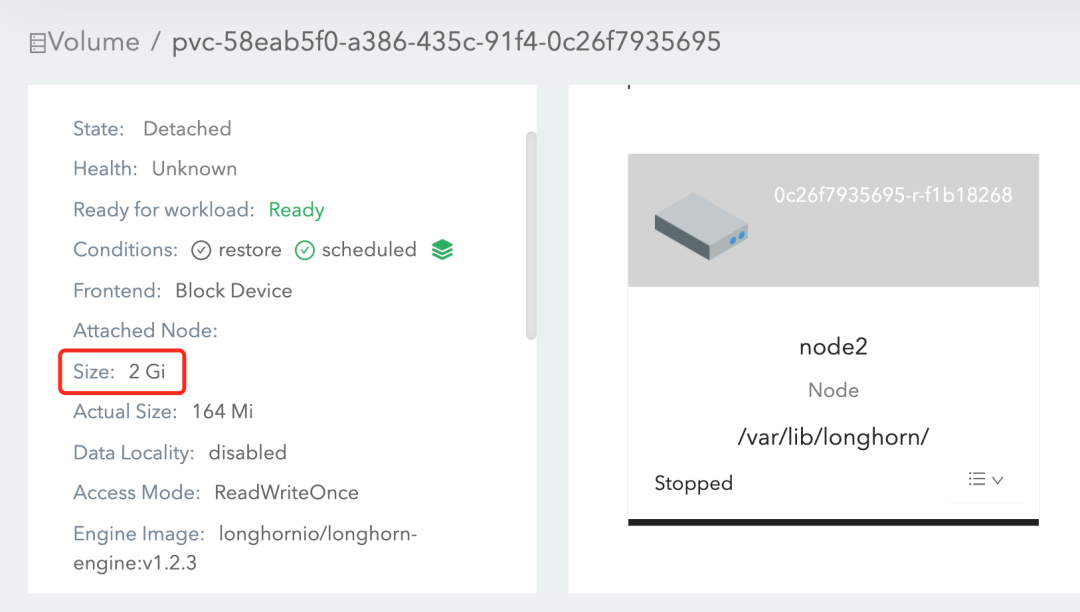Image resolution: width=1080 pixels, height=612 pixels.
Task: Click the 2 Gi size value
Action: pyautogui.click(x=146, y=371)
